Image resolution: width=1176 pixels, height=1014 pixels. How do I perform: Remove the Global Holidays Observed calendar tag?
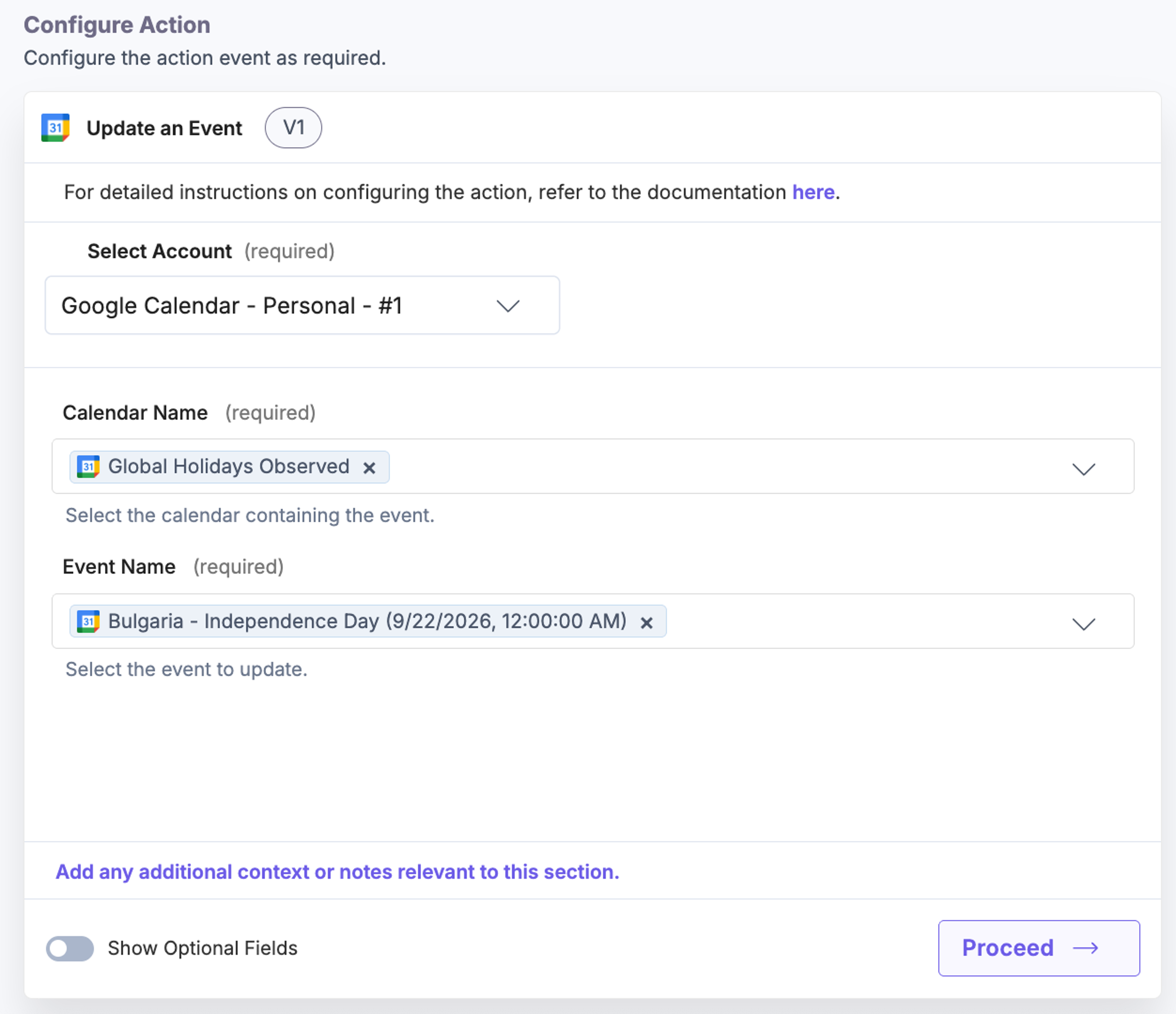[x=369, y=468]
